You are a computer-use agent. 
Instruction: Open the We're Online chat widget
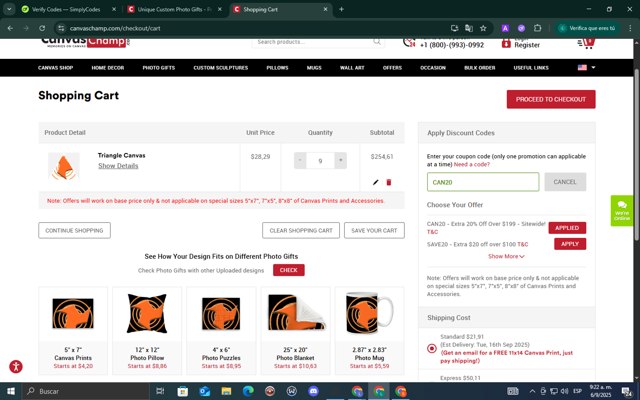pyautogui.click(x=622, y=211)
